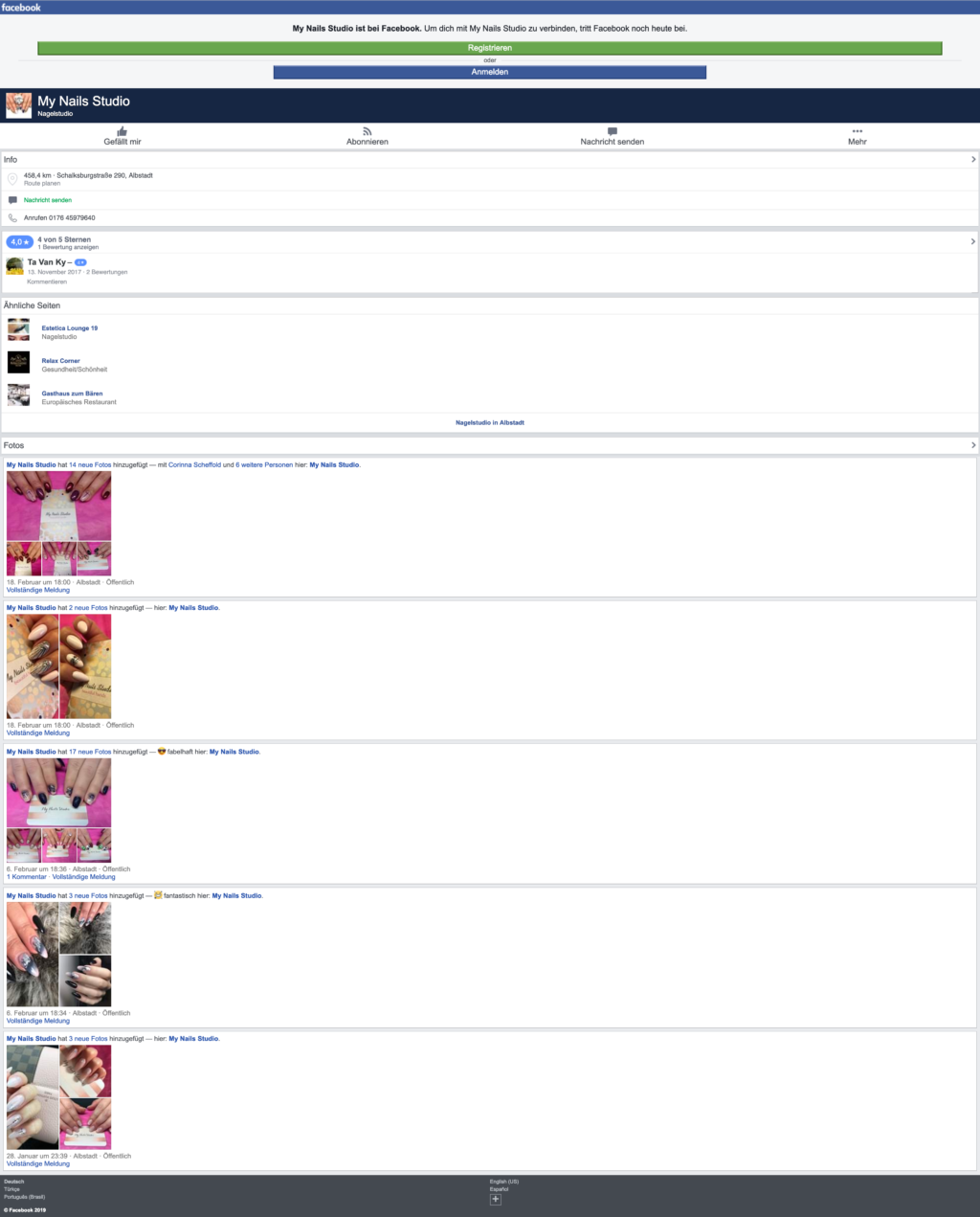980x1217 pixels.
Task: Open 1 Kommentar on the 17 Fotos post
Action: [x=26, y=877]
